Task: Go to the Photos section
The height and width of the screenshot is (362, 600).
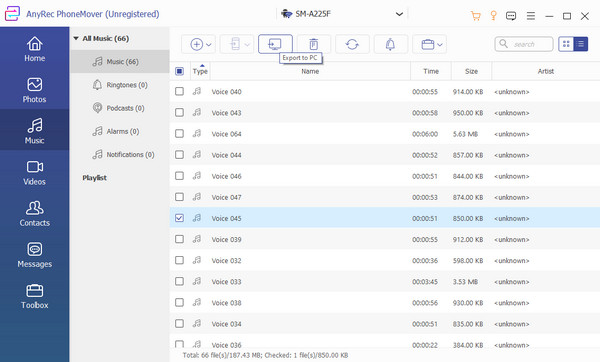Action: pos(34,90)
